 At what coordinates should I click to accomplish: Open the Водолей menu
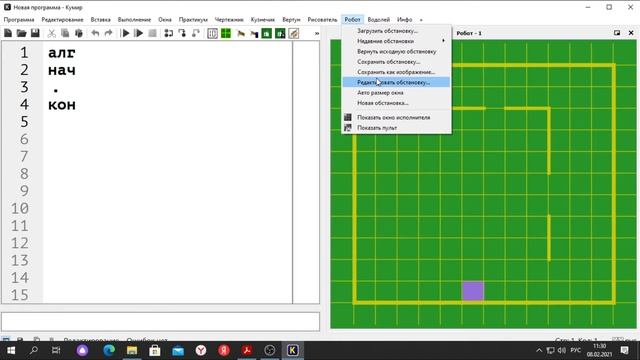pyautogui.click(x=379, y=20)
